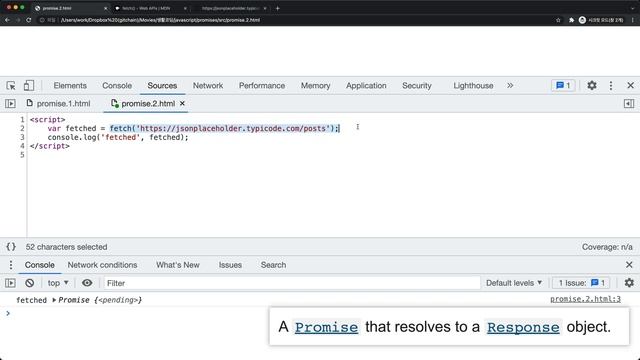Screen dimensions: 640x360
Task: Open the Network panel tab
Action: point(208,86)
